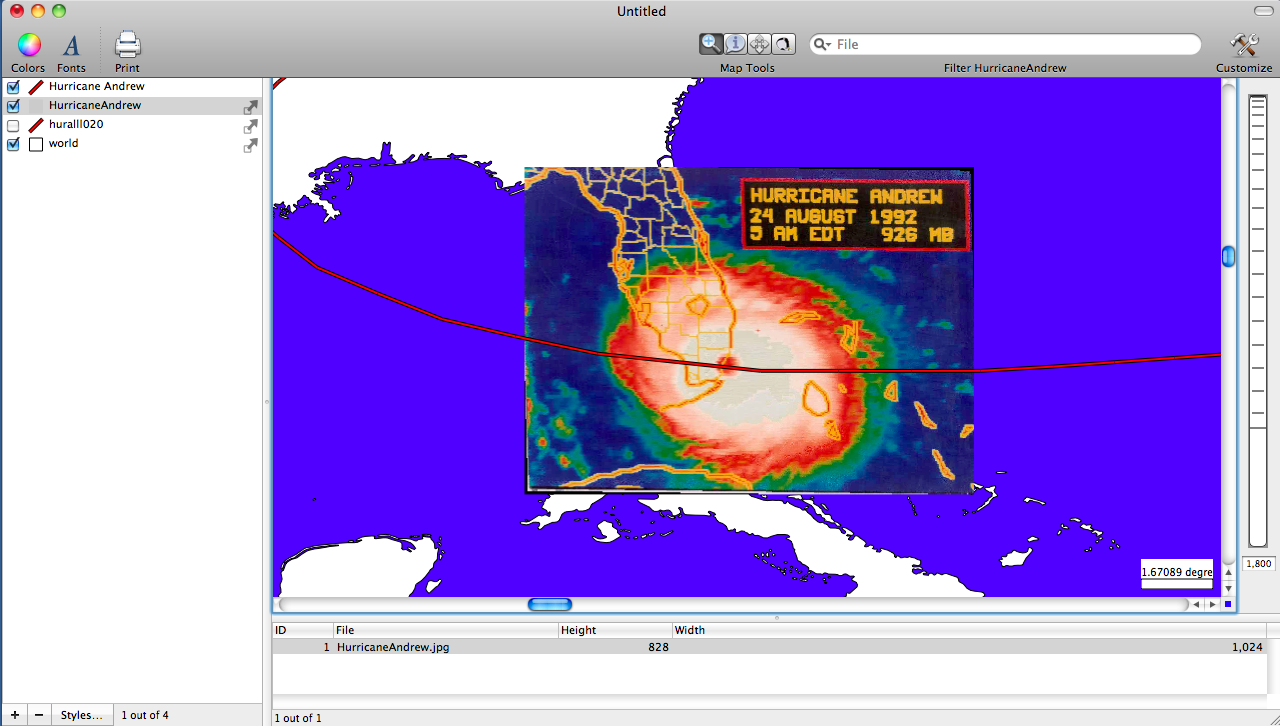Click the zoom-to-extent arrow for HurricaneAndrew

pyautogui.click(x=250, y=107)
